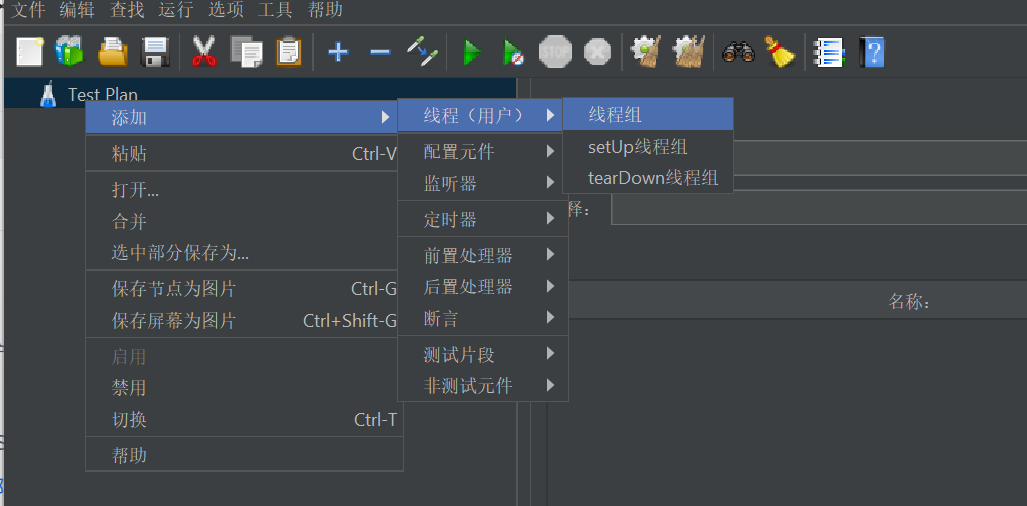
Task: Click the Shutdown round X icon
Action: [597, 51]
